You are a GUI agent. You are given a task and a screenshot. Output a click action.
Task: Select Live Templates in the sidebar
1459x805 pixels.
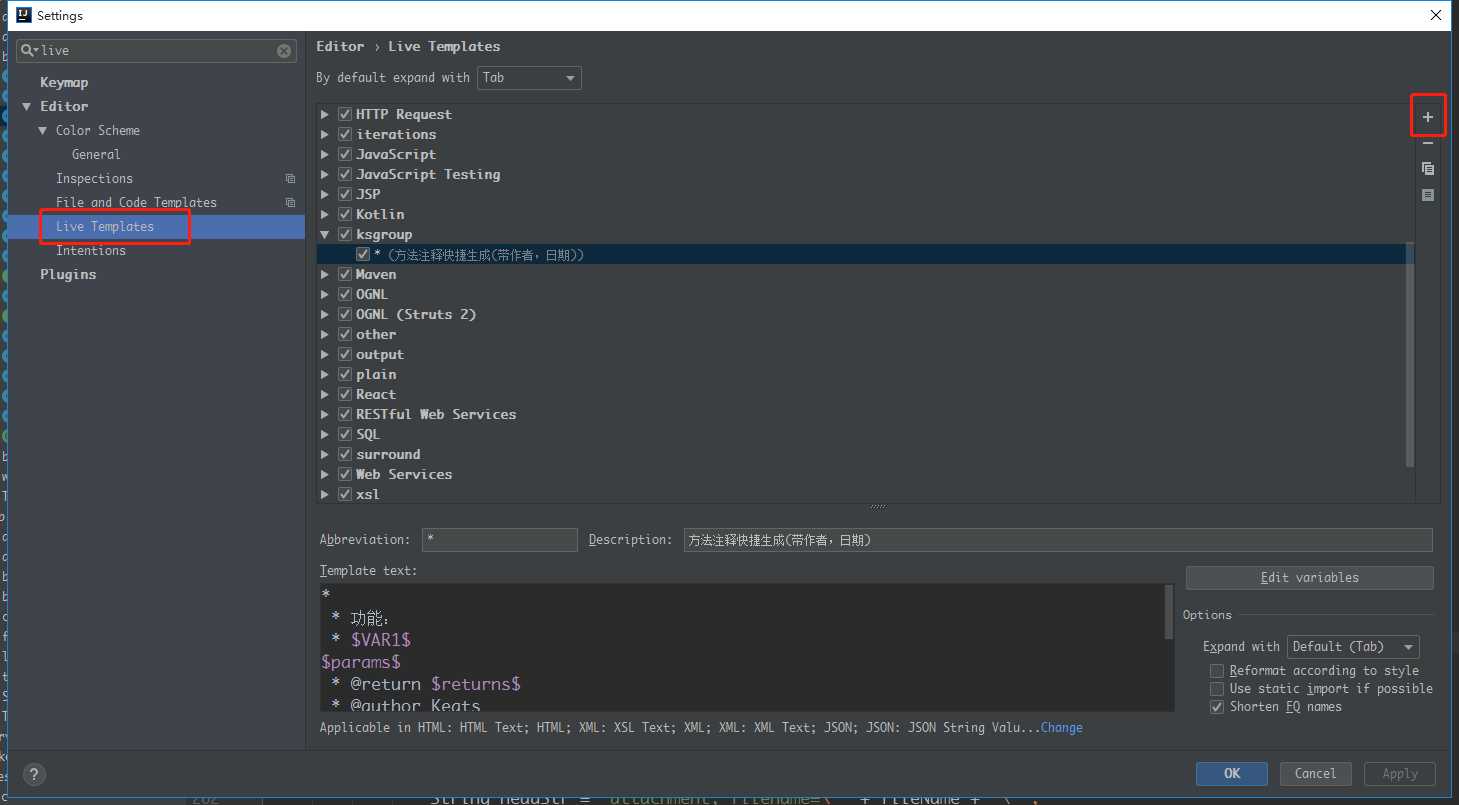tap(105, 227)
